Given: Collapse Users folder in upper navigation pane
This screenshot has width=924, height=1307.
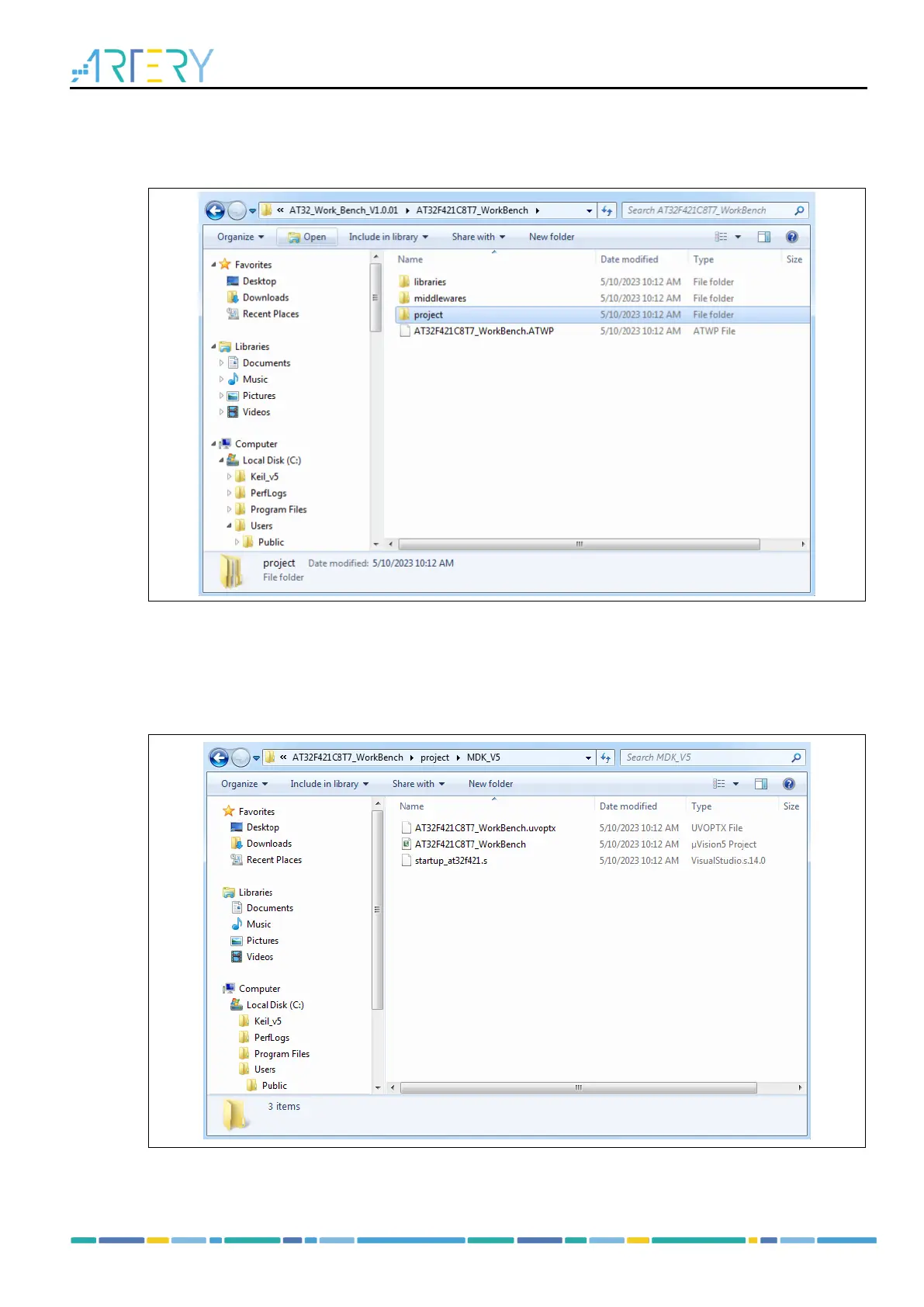Looking at the screenshot, I should (230, 525).
